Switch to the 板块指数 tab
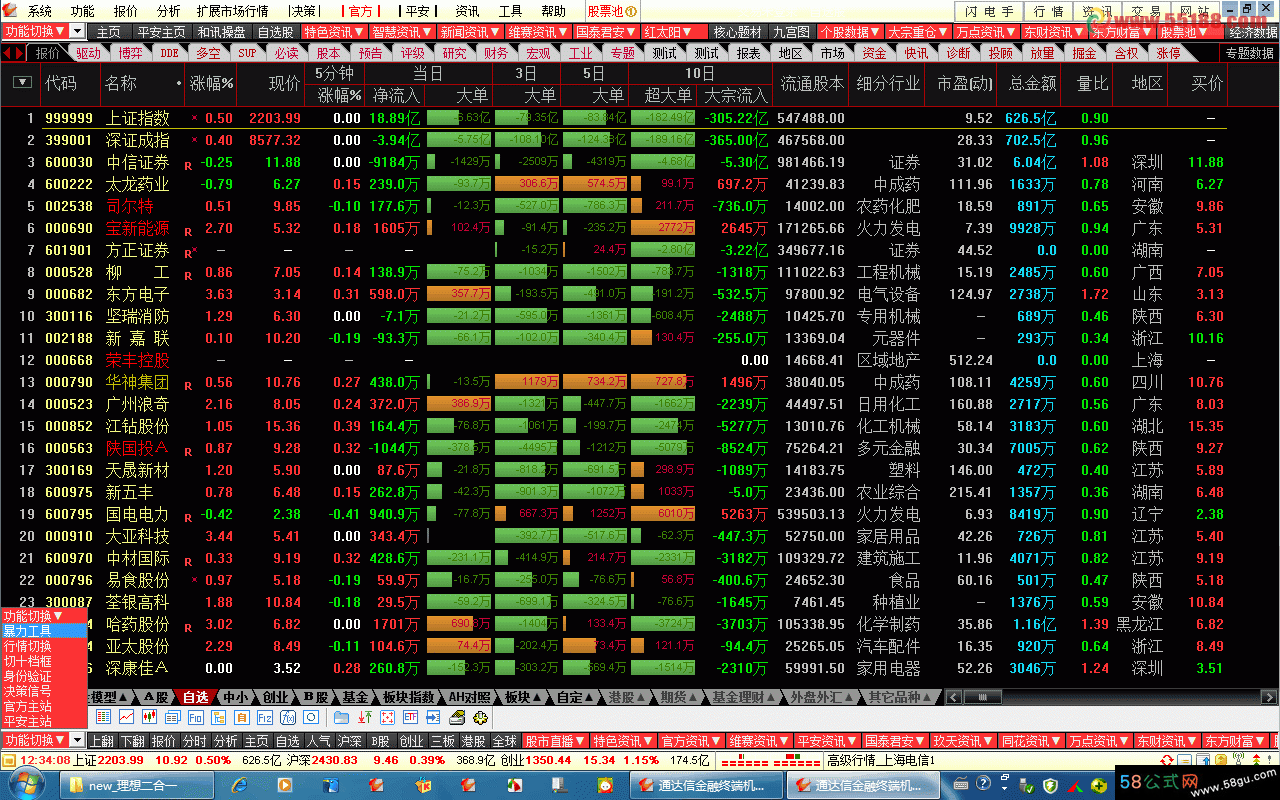1280x800 pixels. [408, 697]
